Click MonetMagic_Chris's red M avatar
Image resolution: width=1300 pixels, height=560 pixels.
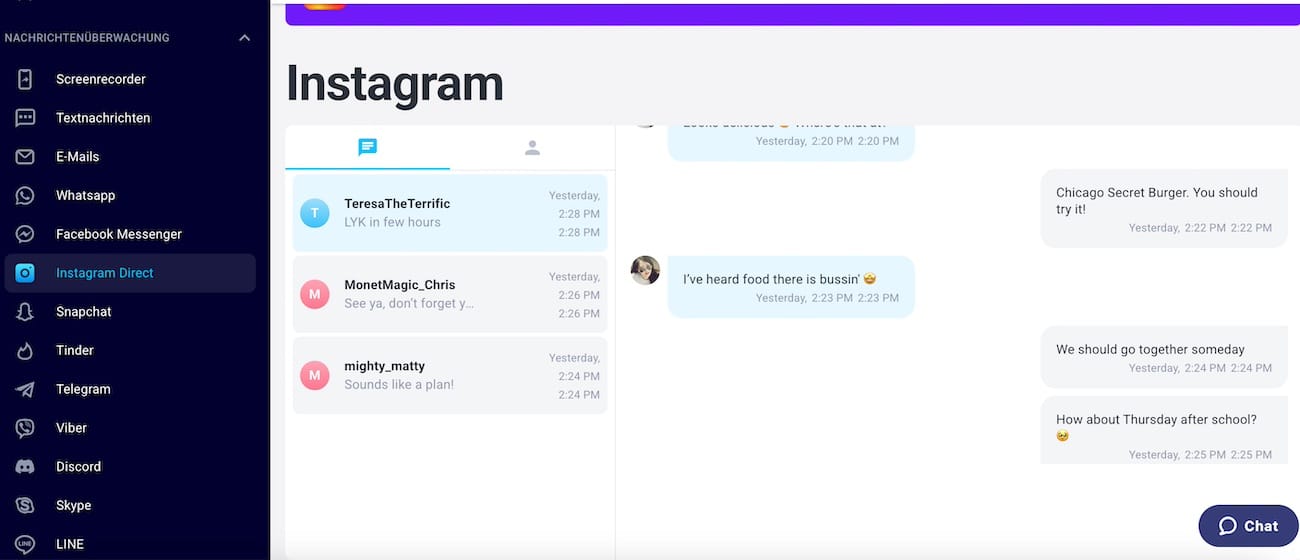315,294
